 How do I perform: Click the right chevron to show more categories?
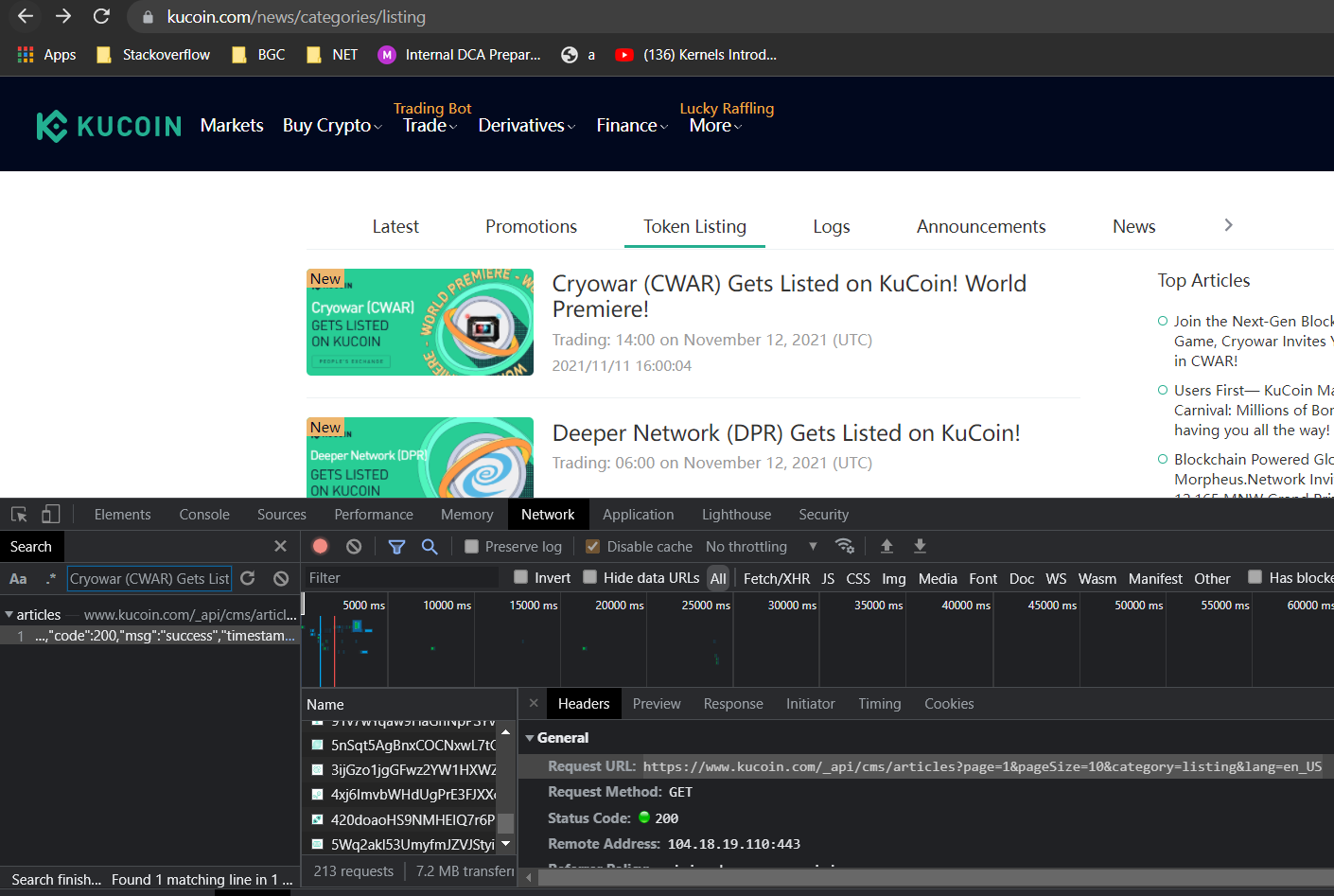(1228, 225)
